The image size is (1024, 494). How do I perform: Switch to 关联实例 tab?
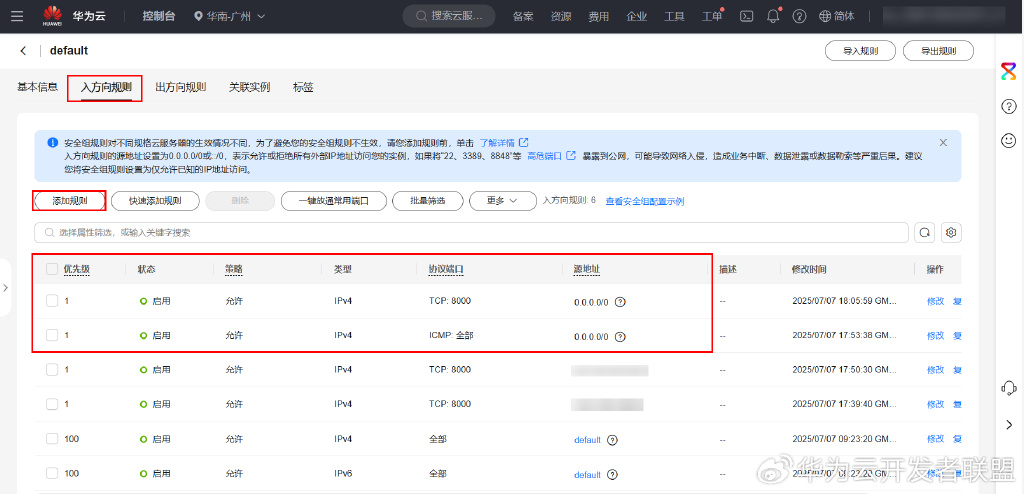point(249,87)
